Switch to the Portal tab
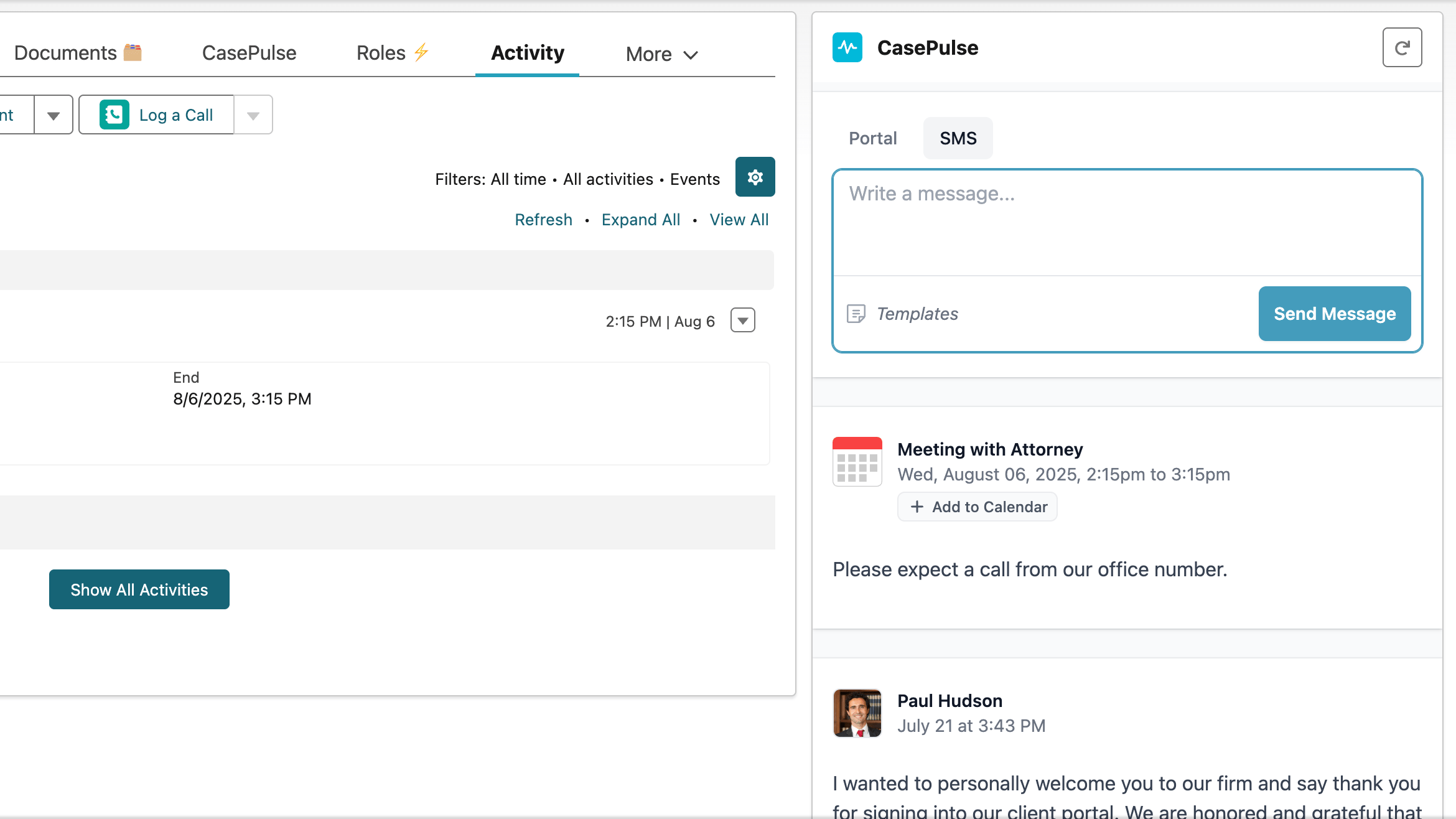This screenshot has height=819, width=1456. coord(872,138)
